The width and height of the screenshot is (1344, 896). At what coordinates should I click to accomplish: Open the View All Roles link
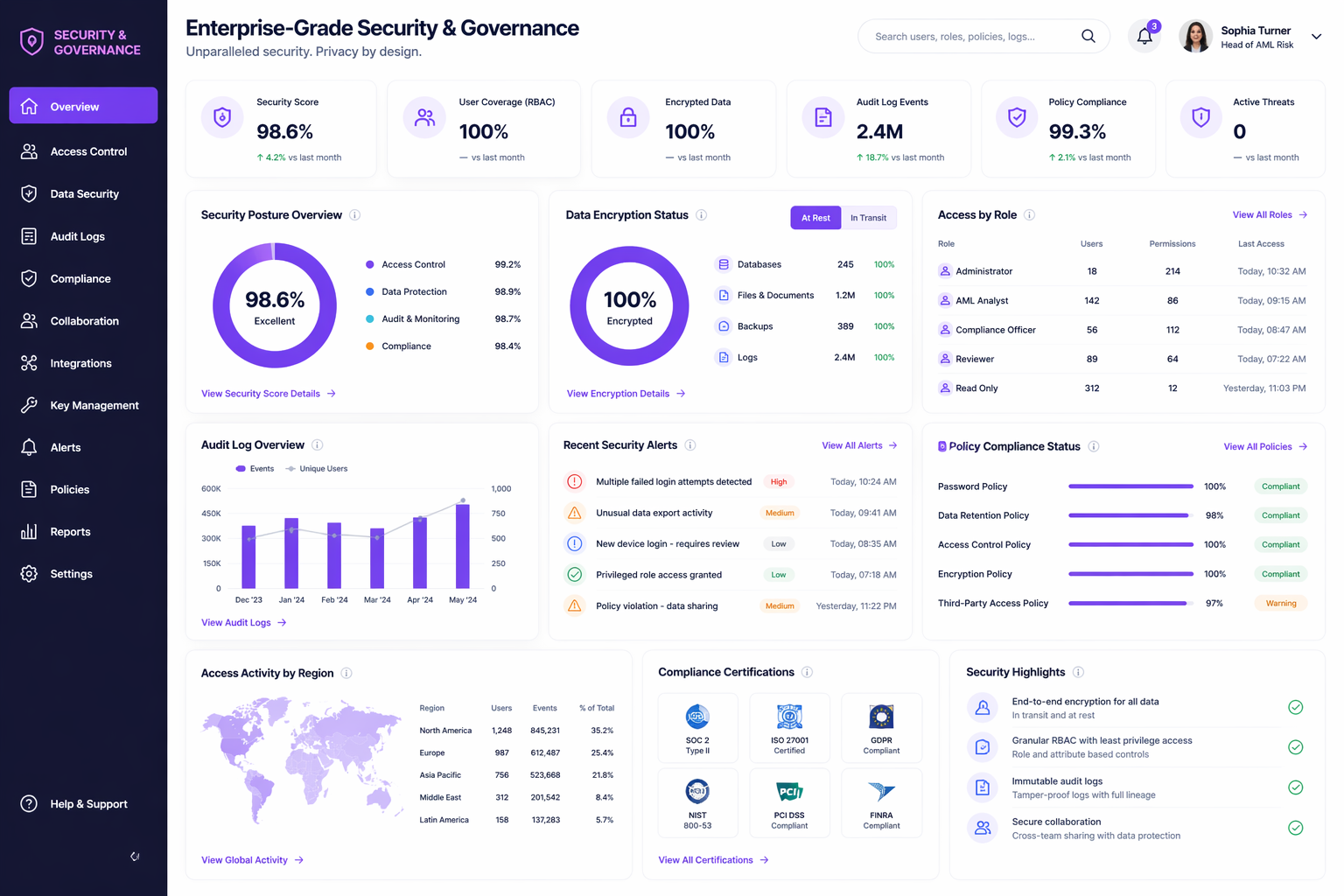point(1270,215)
